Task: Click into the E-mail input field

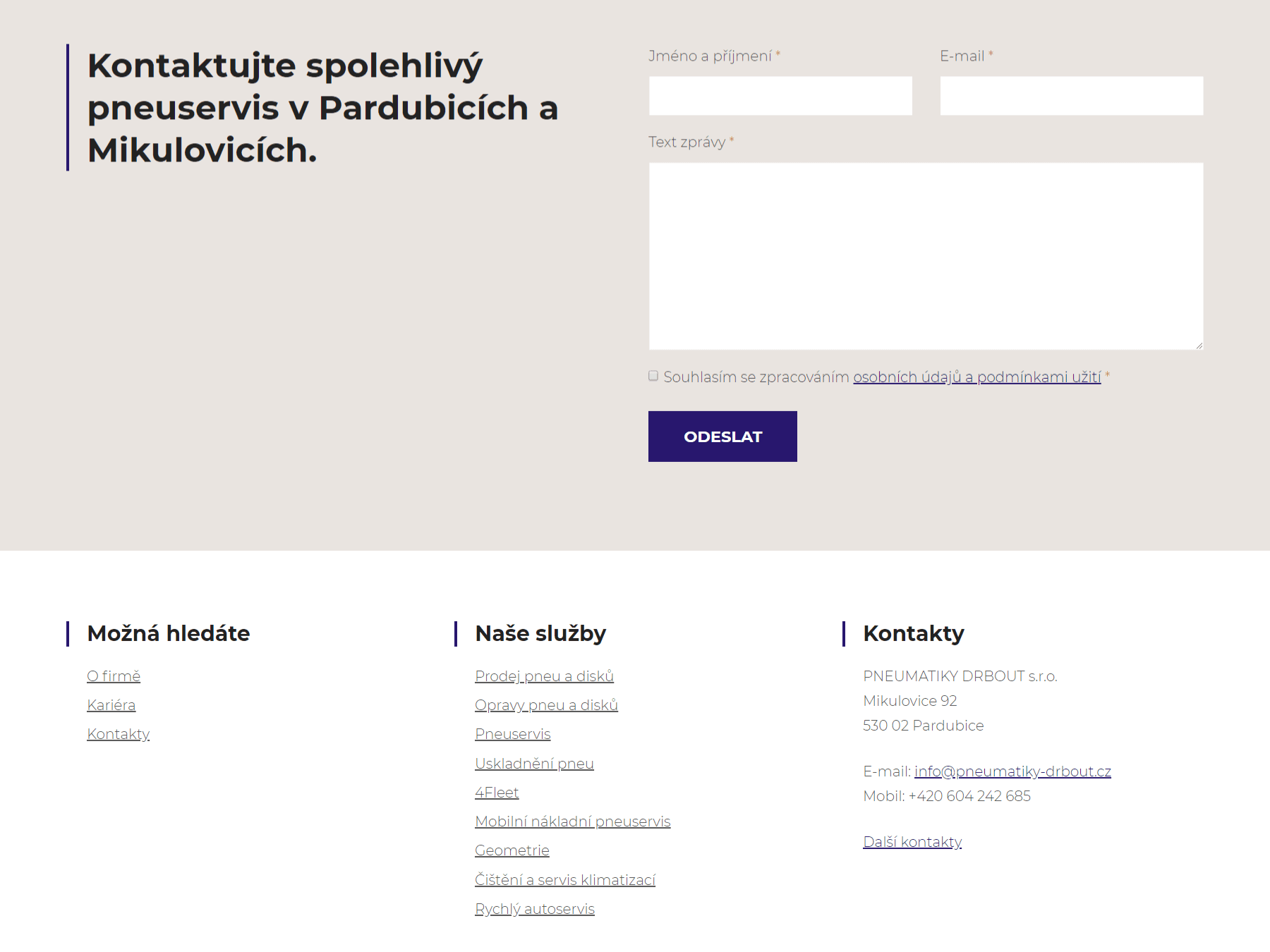Action: [1071, 96]
